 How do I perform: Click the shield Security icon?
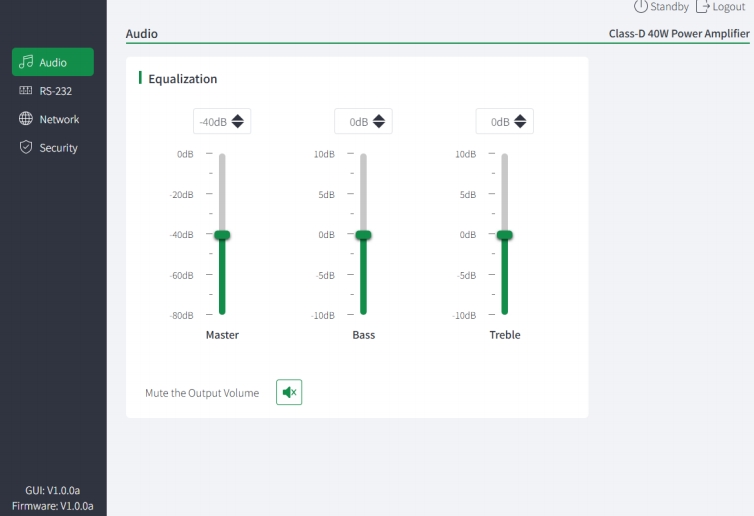point(26,147)
